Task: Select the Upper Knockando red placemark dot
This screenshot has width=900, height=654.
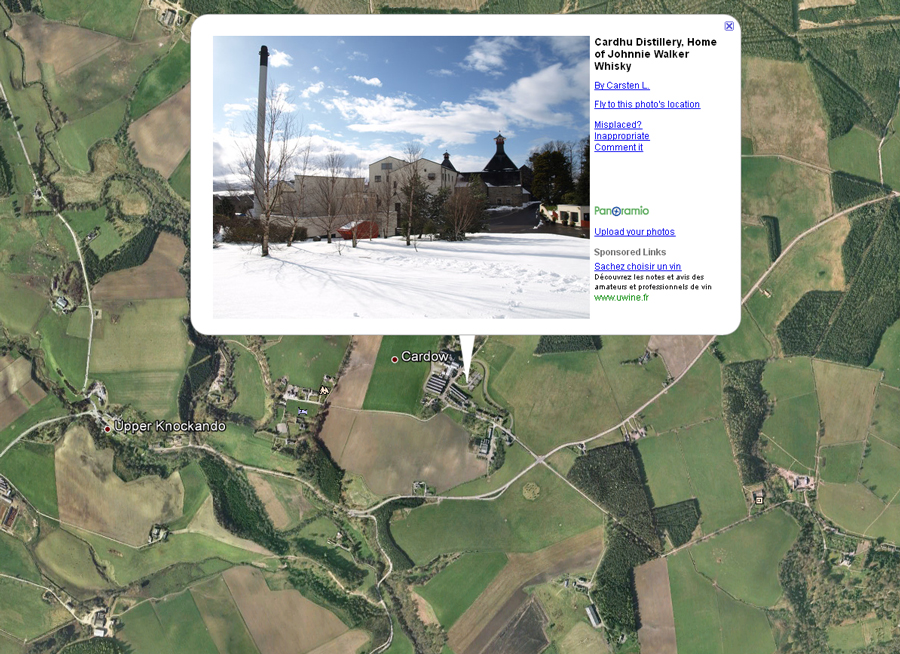Action: [x=107, y=429]
